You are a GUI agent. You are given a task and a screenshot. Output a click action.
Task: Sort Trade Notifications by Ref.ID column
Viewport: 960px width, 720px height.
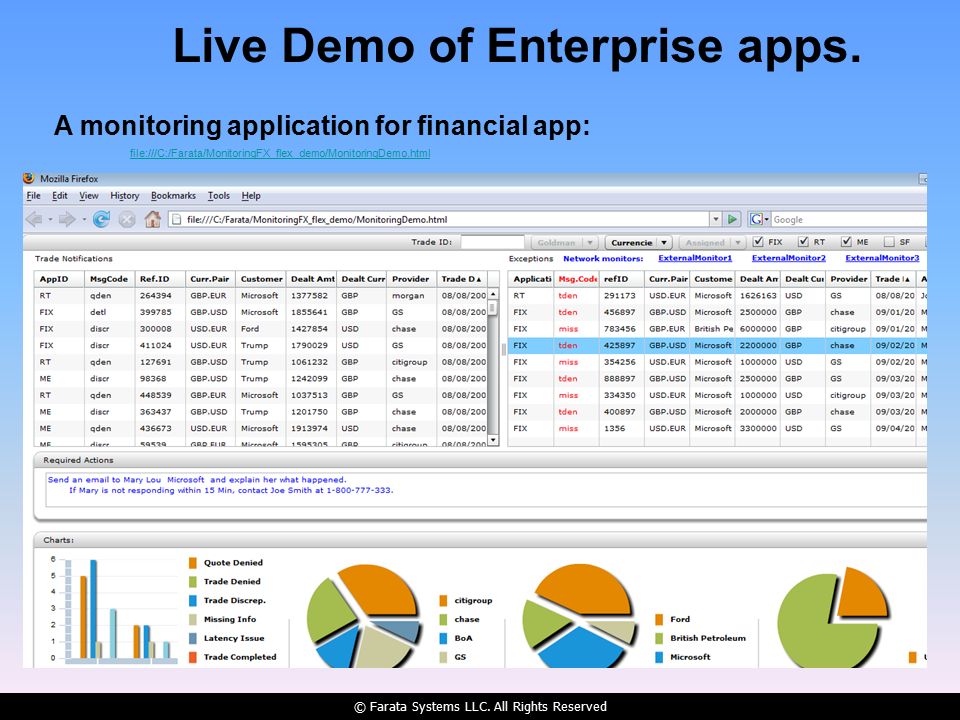tap(160, 279)
